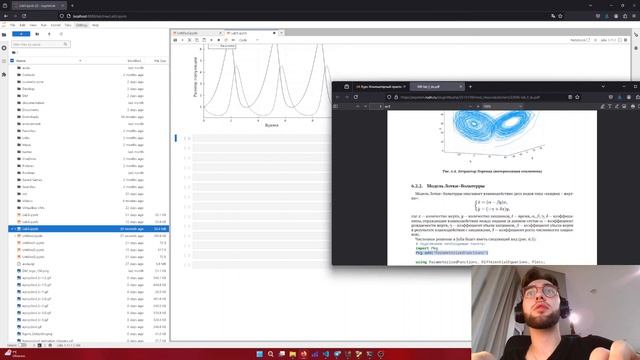Paste cell from clipboard
640x360 pixels.
[204, 40]
